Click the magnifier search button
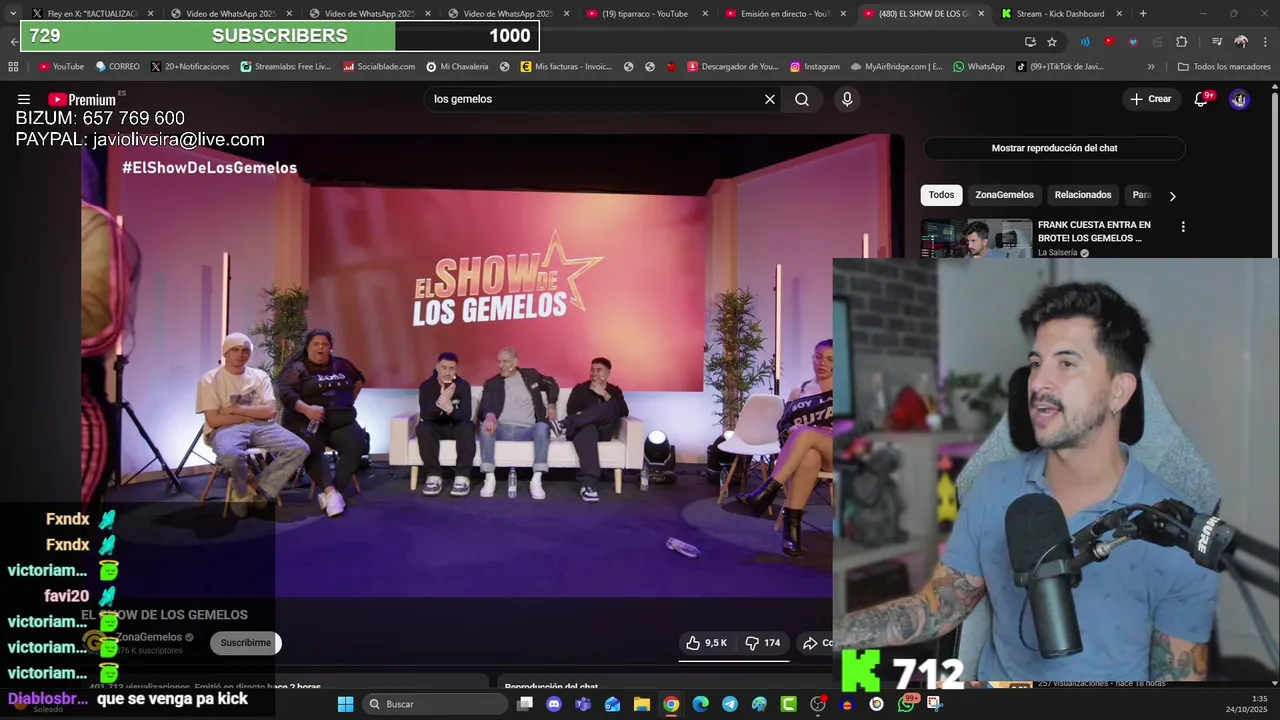The image size is (1280, 720). point(802,99)
